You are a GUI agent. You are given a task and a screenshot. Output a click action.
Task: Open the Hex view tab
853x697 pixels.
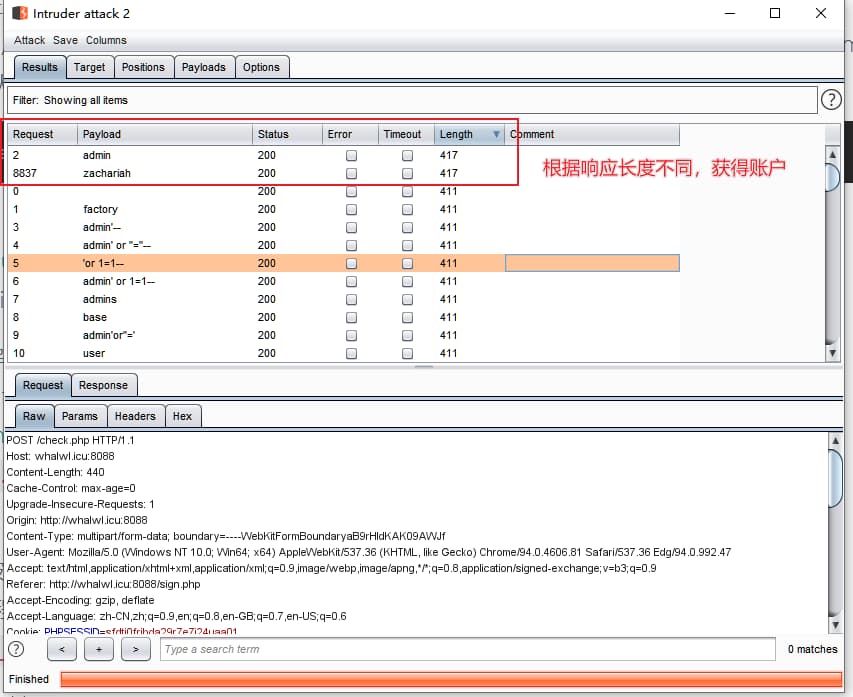coord(183,416)
